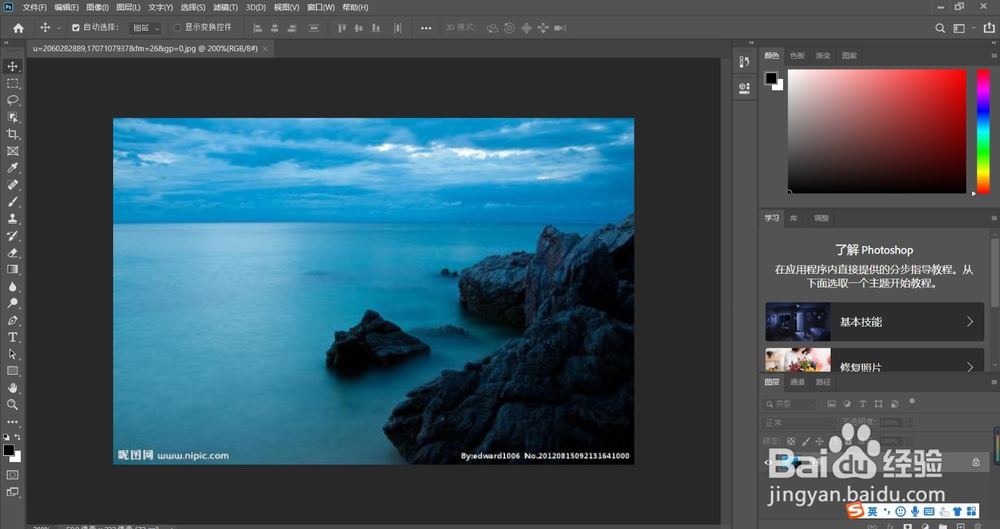Open the 图层 auto-select target dropdown

(x=146, y=28)
